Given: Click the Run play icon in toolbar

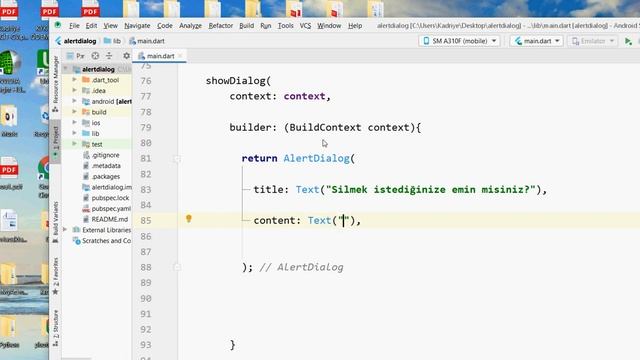Looking at the screenshot, I should (628, 41).
